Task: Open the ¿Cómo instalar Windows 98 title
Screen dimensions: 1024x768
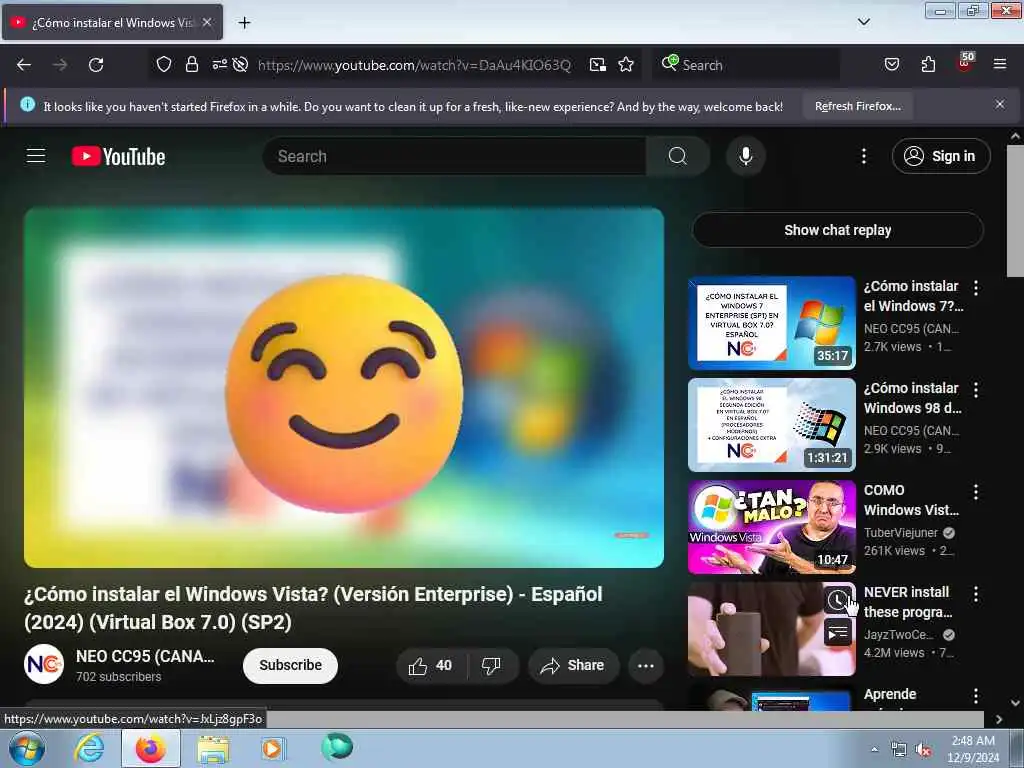Action: pyautogui.click(x=913, y=398)
